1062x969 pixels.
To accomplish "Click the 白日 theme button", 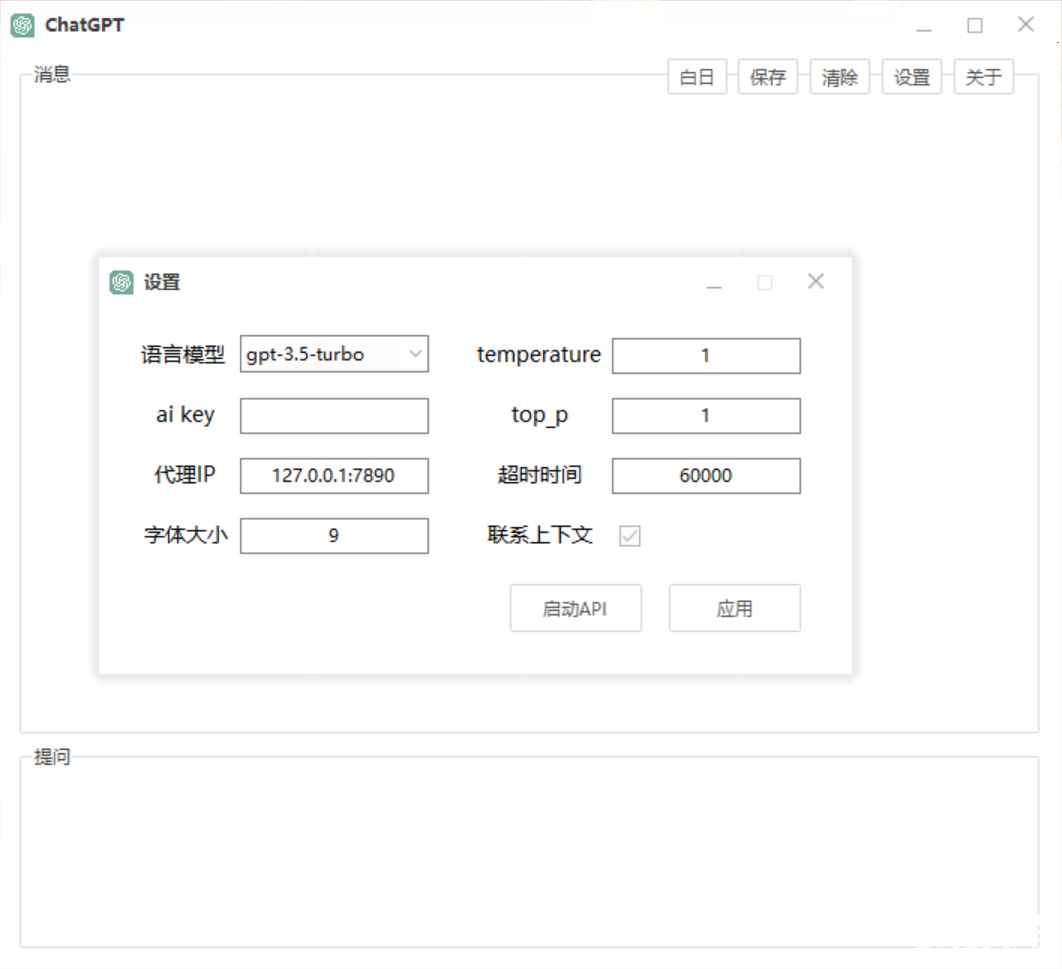I will point(697,77).
